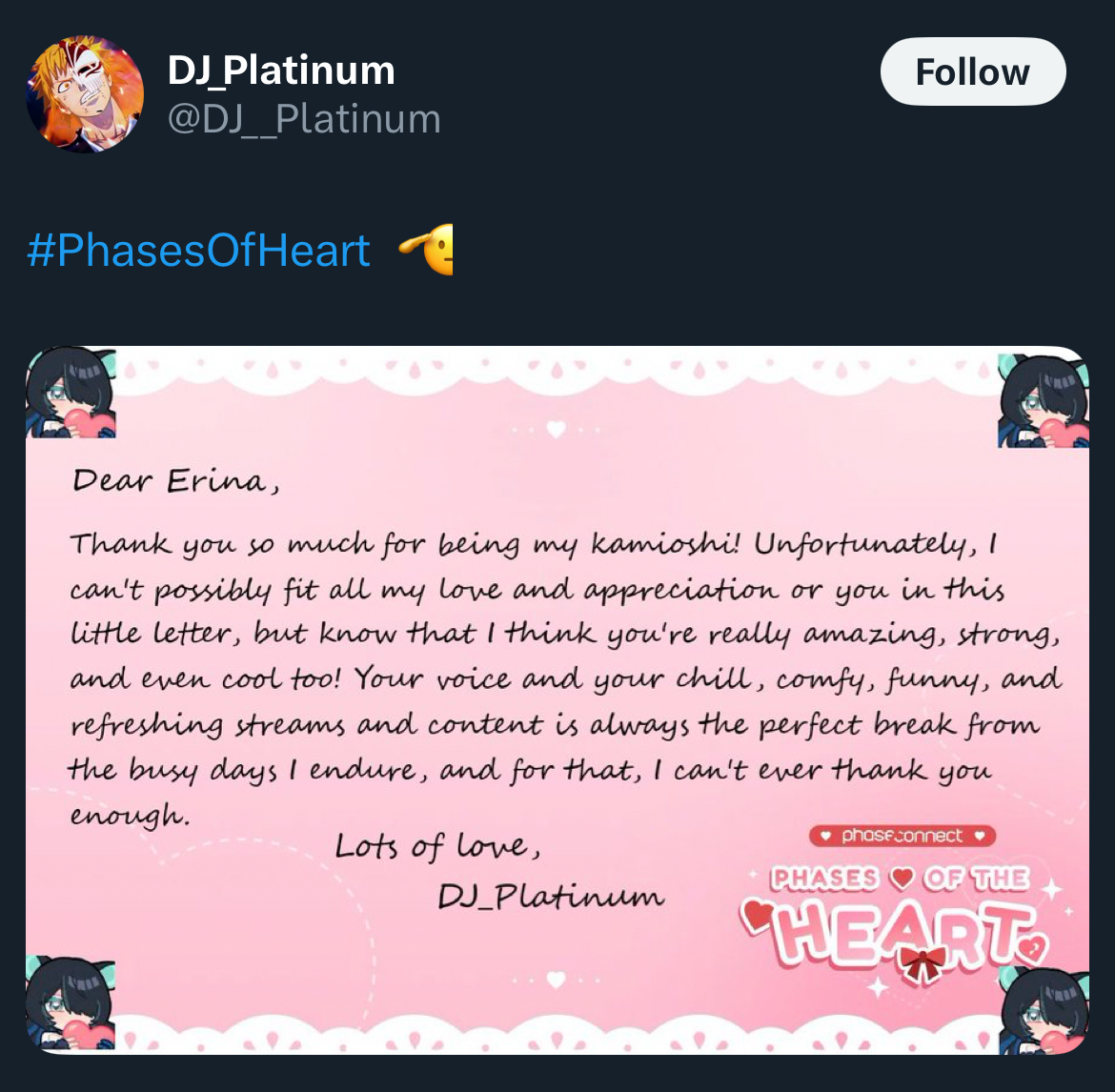Screen dimensions: 1115x1092
Task: Click the phaseconnect pill badge
Action: pos(902,836)
